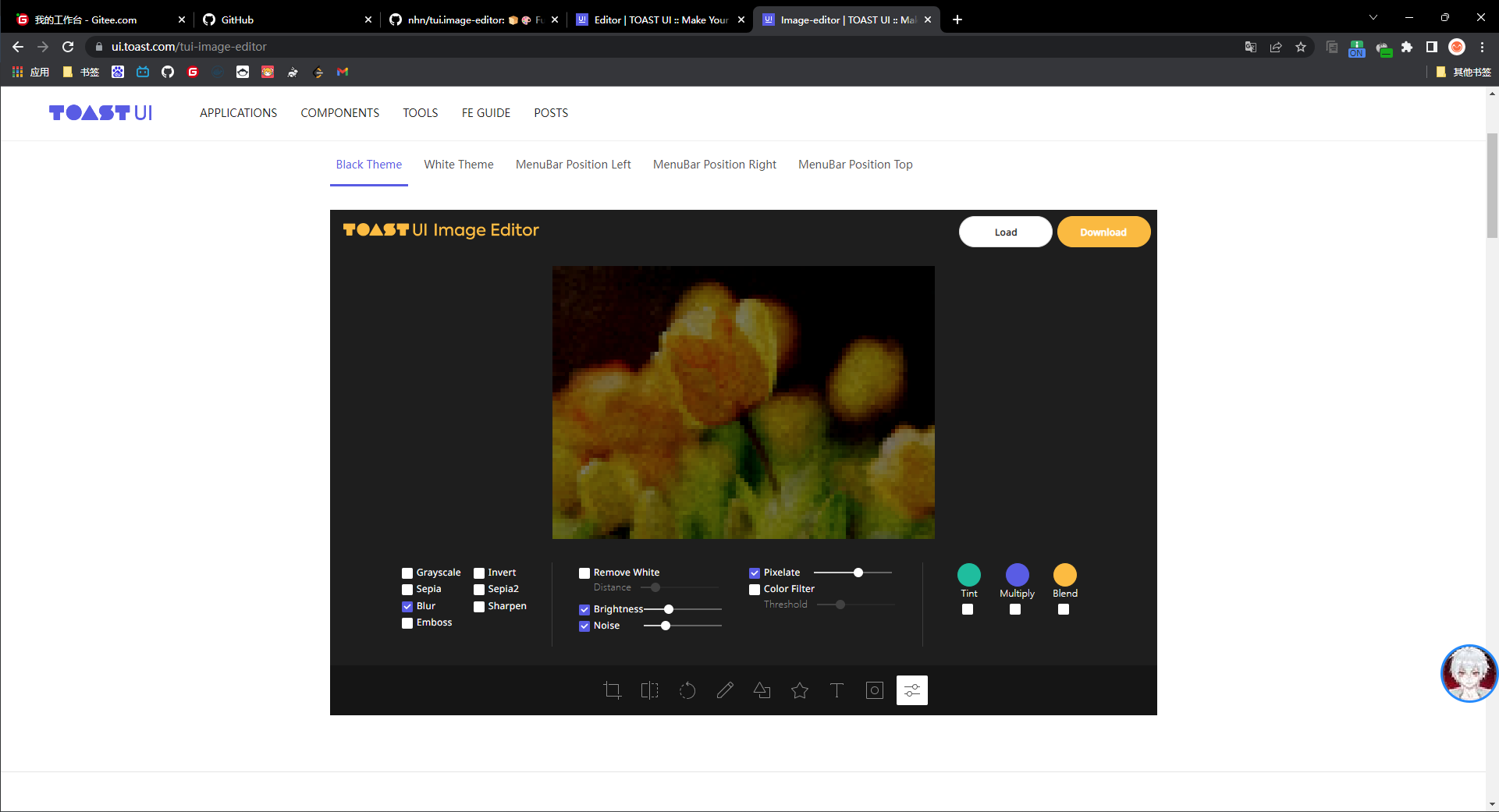1499x812 pixels.
Task: Open the Chrome three-dot menu
Action: [1482, 47]
